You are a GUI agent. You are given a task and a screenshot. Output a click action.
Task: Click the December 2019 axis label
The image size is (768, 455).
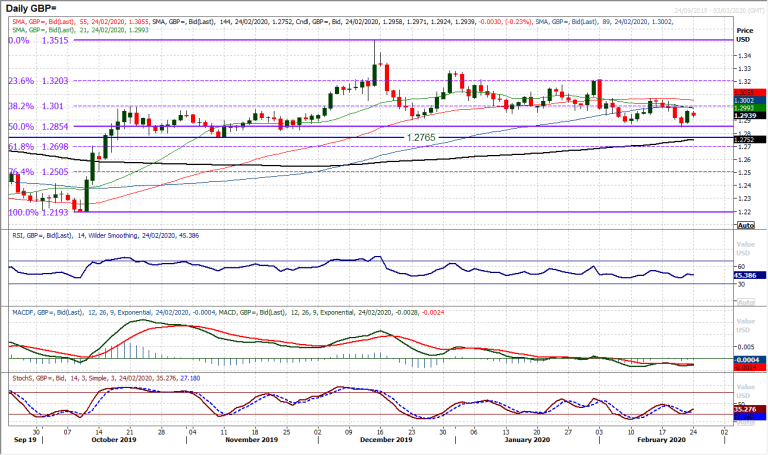tap(386, 440)
